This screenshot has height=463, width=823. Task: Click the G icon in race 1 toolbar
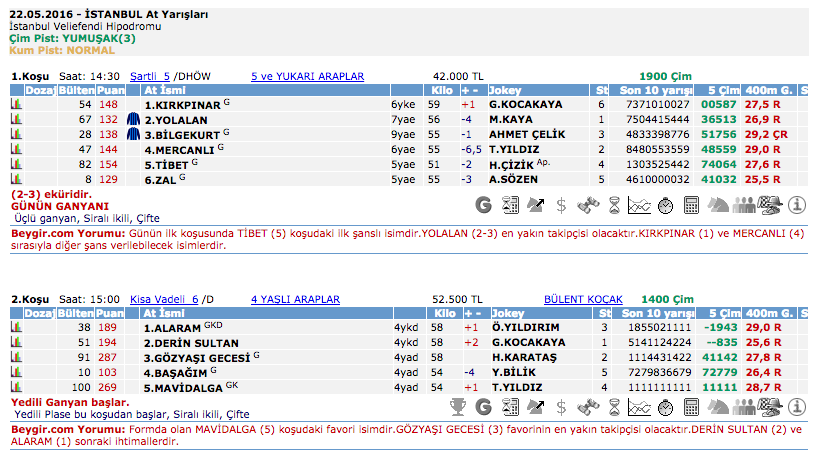point(484,206)
